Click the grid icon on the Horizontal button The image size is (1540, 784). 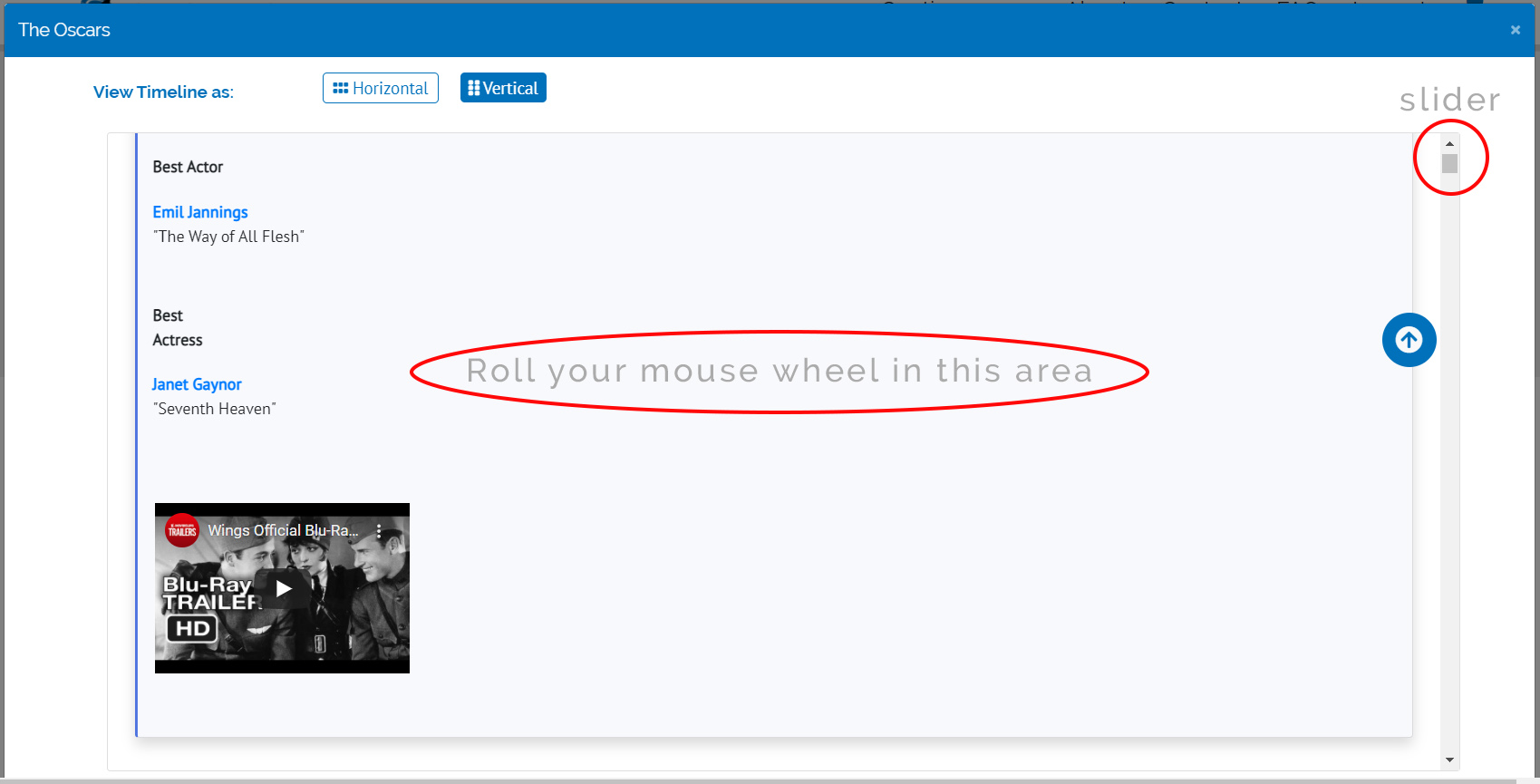click(x=341, y=88)
